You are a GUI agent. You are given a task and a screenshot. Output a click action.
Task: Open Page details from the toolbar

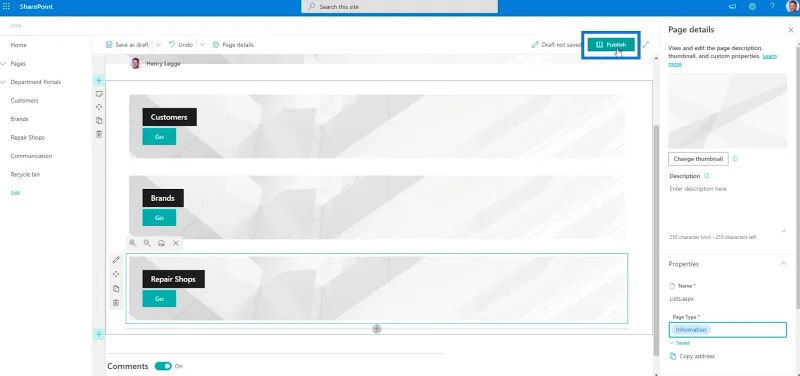[233, 45]
